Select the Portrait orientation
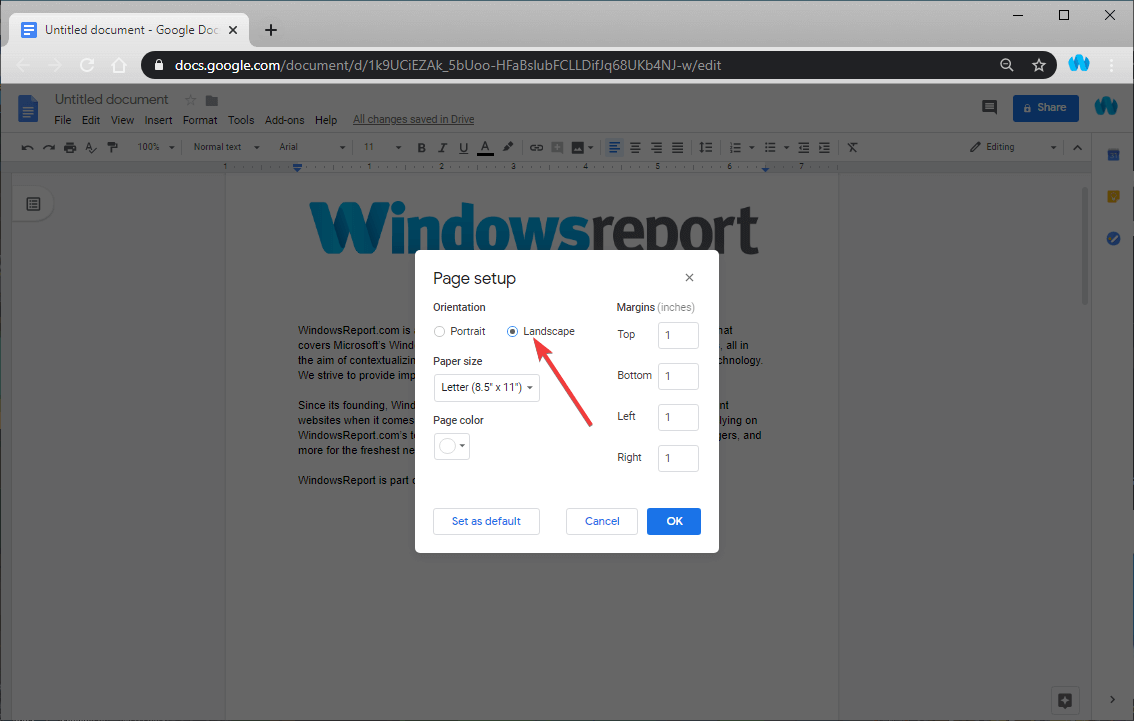 point(439,331)
